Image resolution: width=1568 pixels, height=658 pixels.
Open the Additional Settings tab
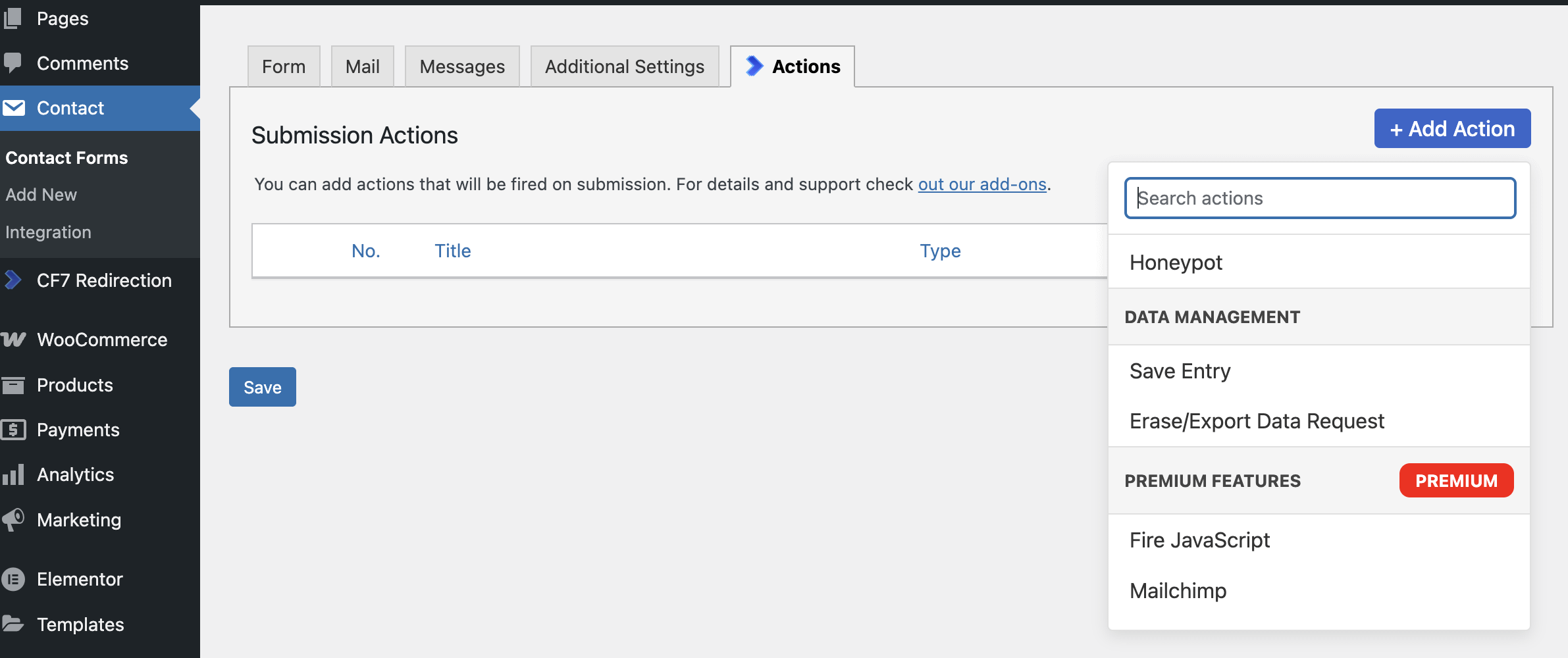tap(624, 66)
